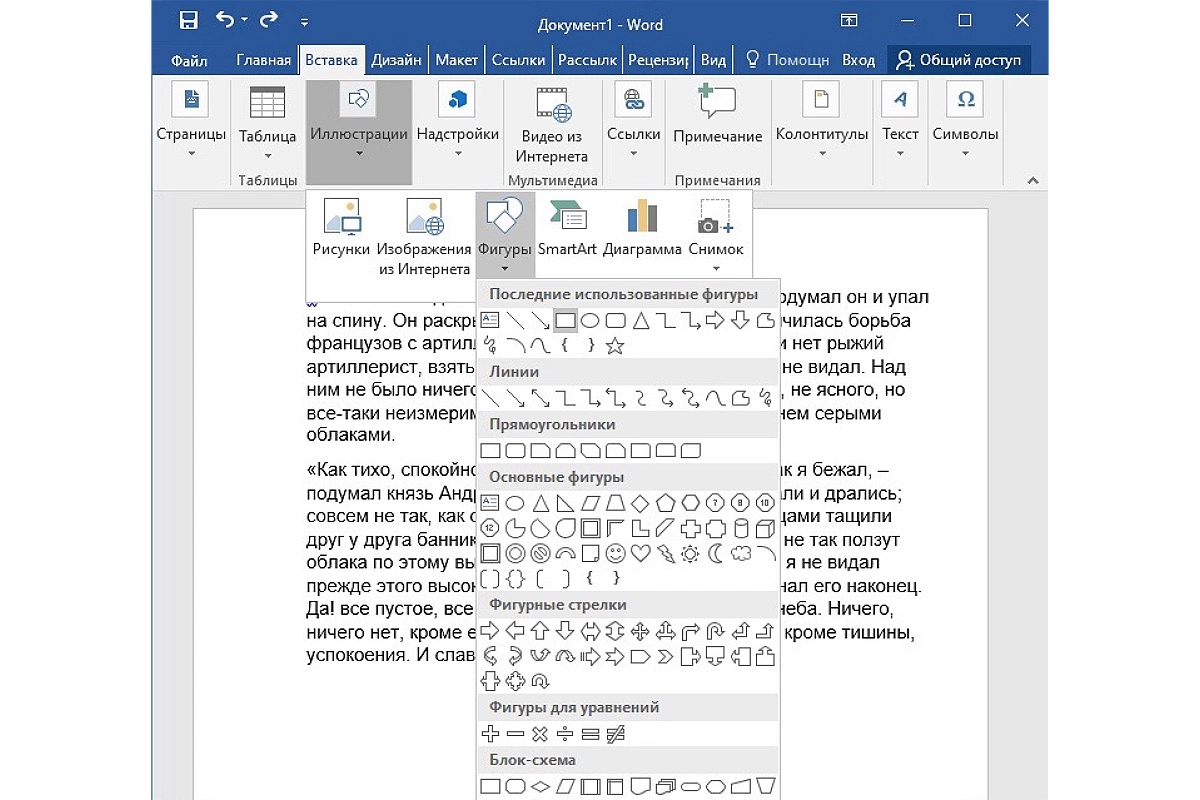Click the Вход sign-in link
Screen dimensions: 1200x800
point(858,60)
